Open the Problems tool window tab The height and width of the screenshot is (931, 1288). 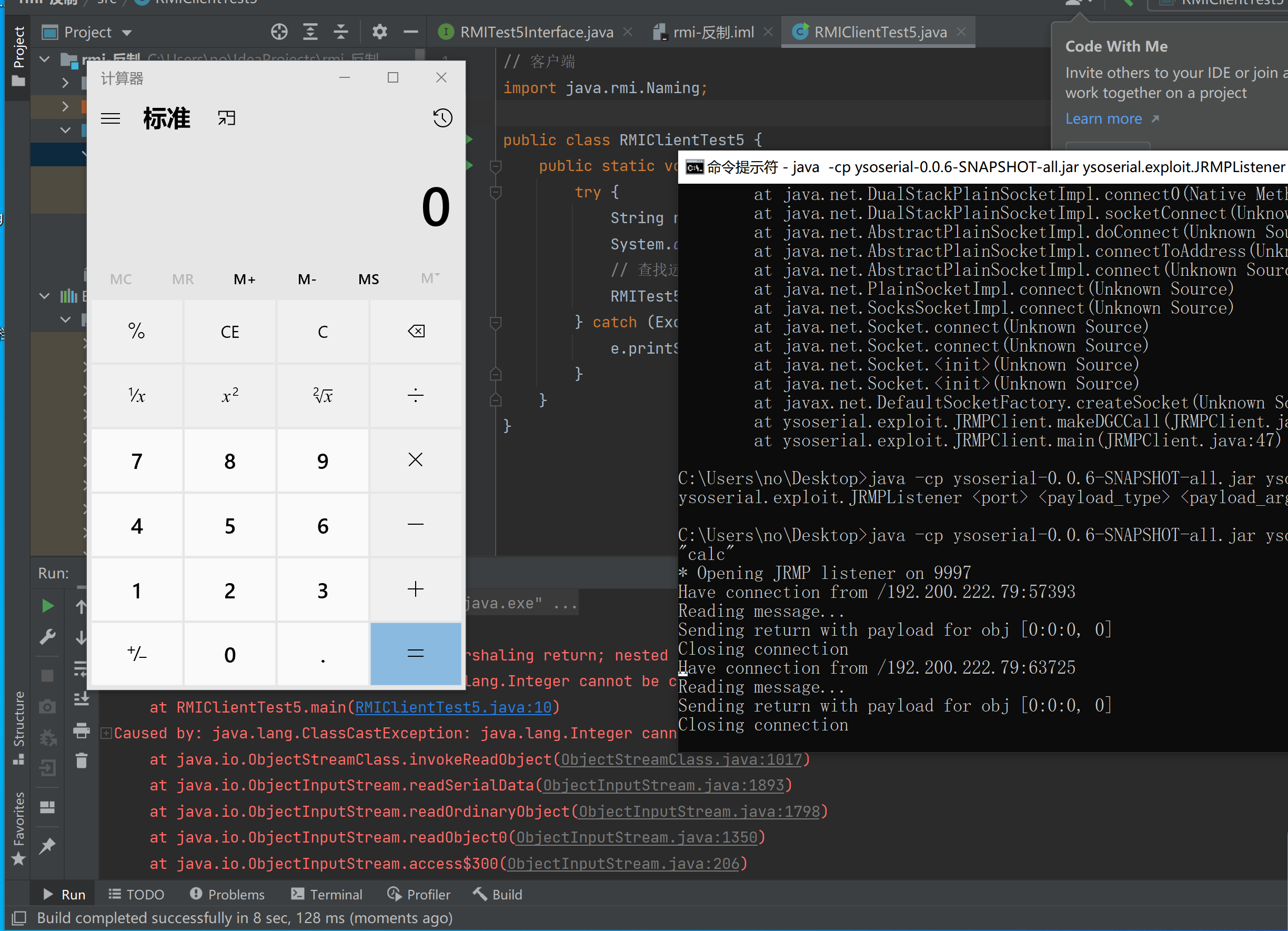click(x=227, y=894)
